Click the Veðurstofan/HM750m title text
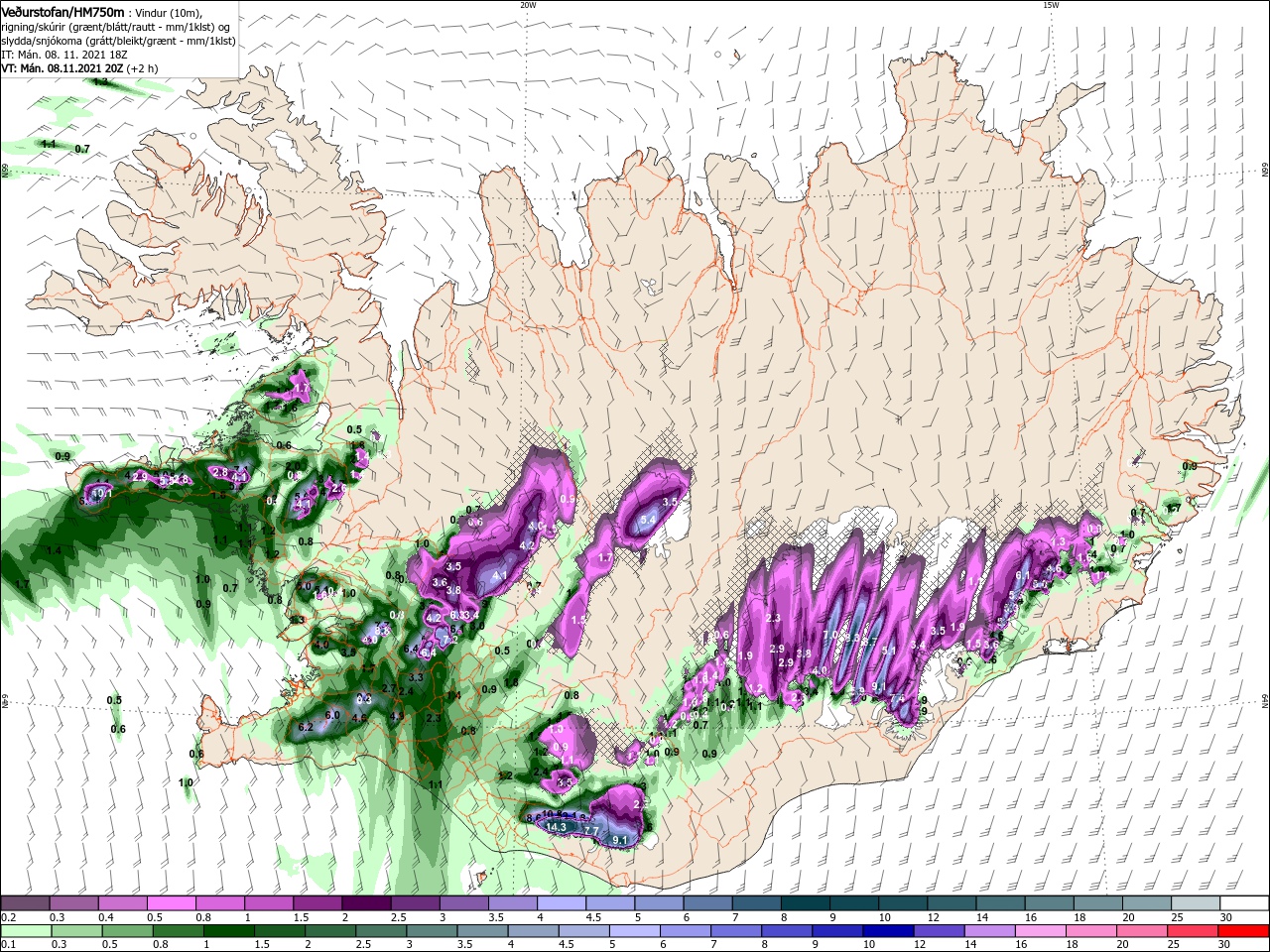This screenshot has width=1270, height=952. click(63, 11)
